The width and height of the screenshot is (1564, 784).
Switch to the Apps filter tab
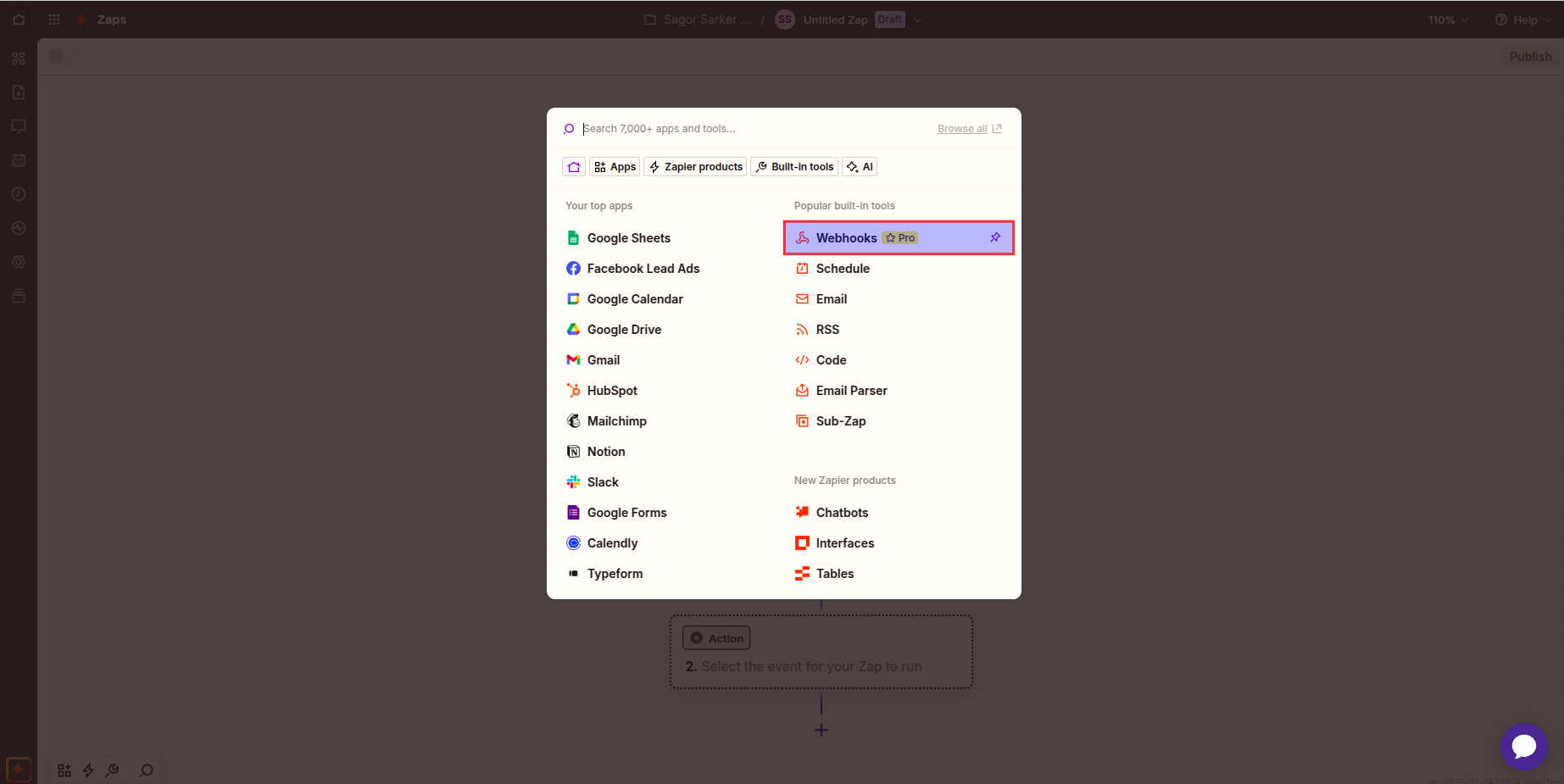coord(615,167)
